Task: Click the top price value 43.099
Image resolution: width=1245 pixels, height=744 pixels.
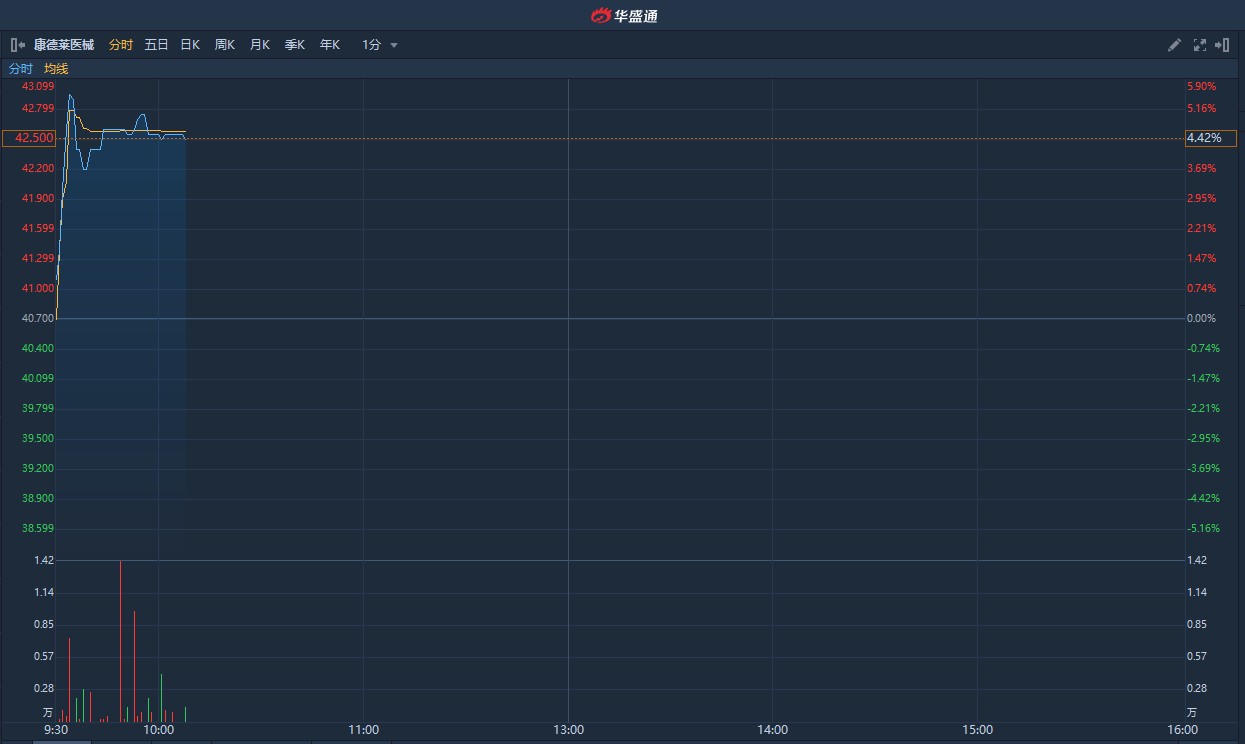Action: [x=38, y=87]
